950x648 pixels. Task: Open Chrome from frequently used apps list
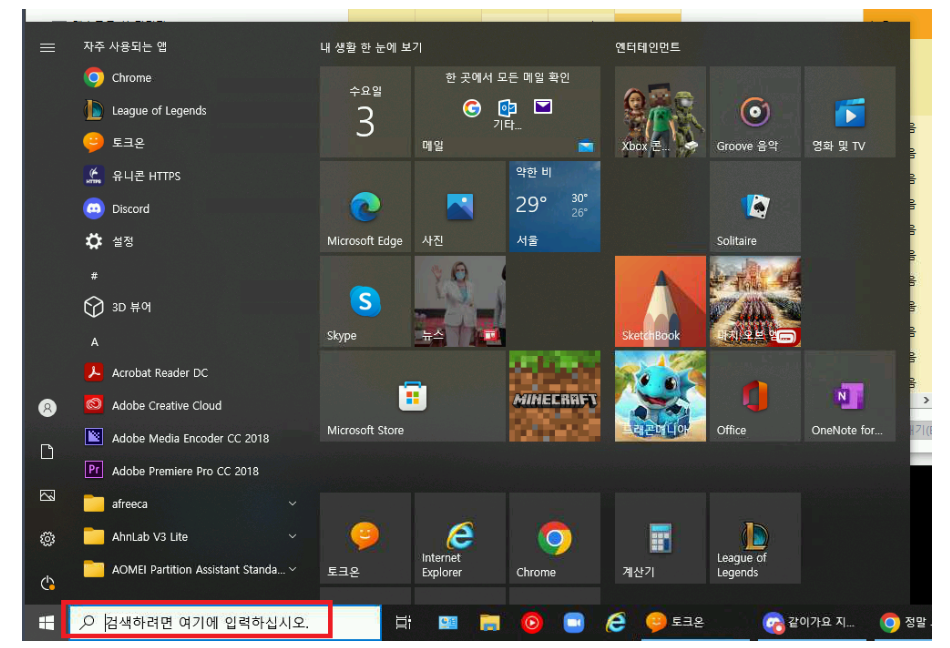coord(191,78)
